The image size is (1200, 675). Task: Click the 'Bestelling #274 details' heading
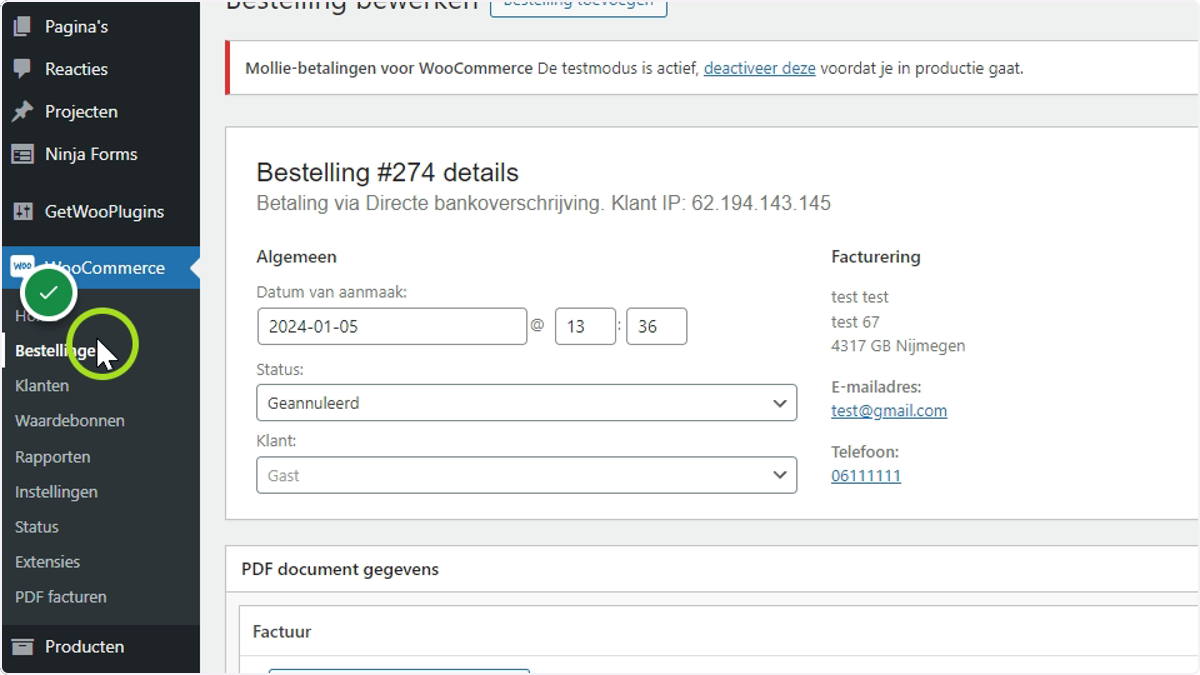388,172
